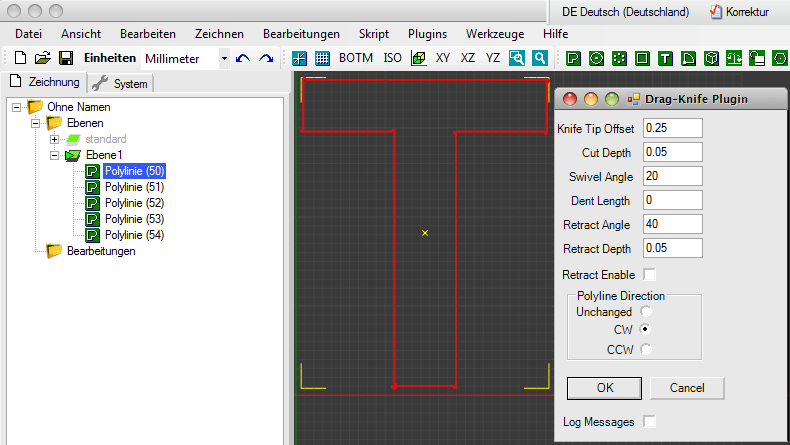The width and height of the screenshot is (790, 445).
Task: Open the Skript menu
Action: [374, 34]
